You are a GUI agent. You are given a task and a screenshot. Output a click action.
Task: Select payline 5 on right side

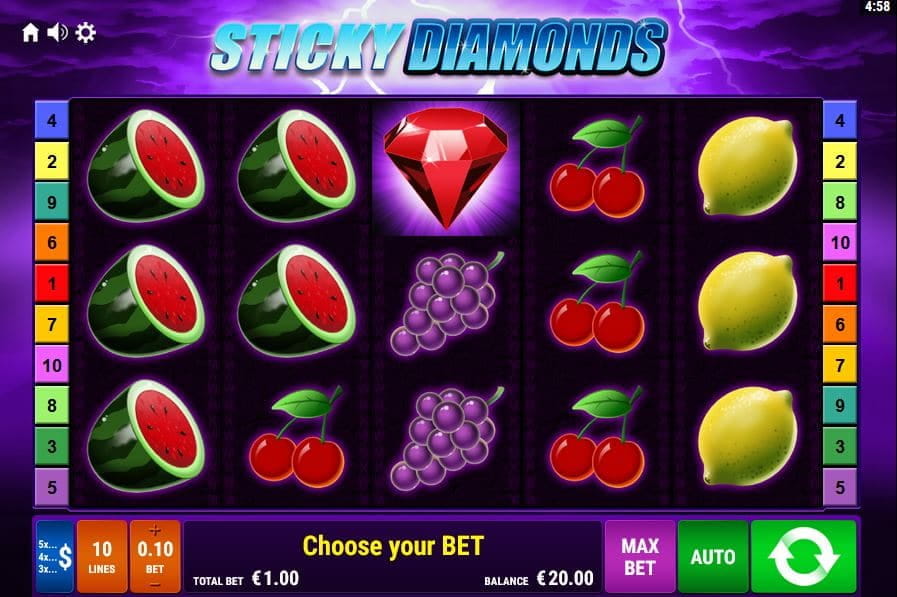click(840, 487)
